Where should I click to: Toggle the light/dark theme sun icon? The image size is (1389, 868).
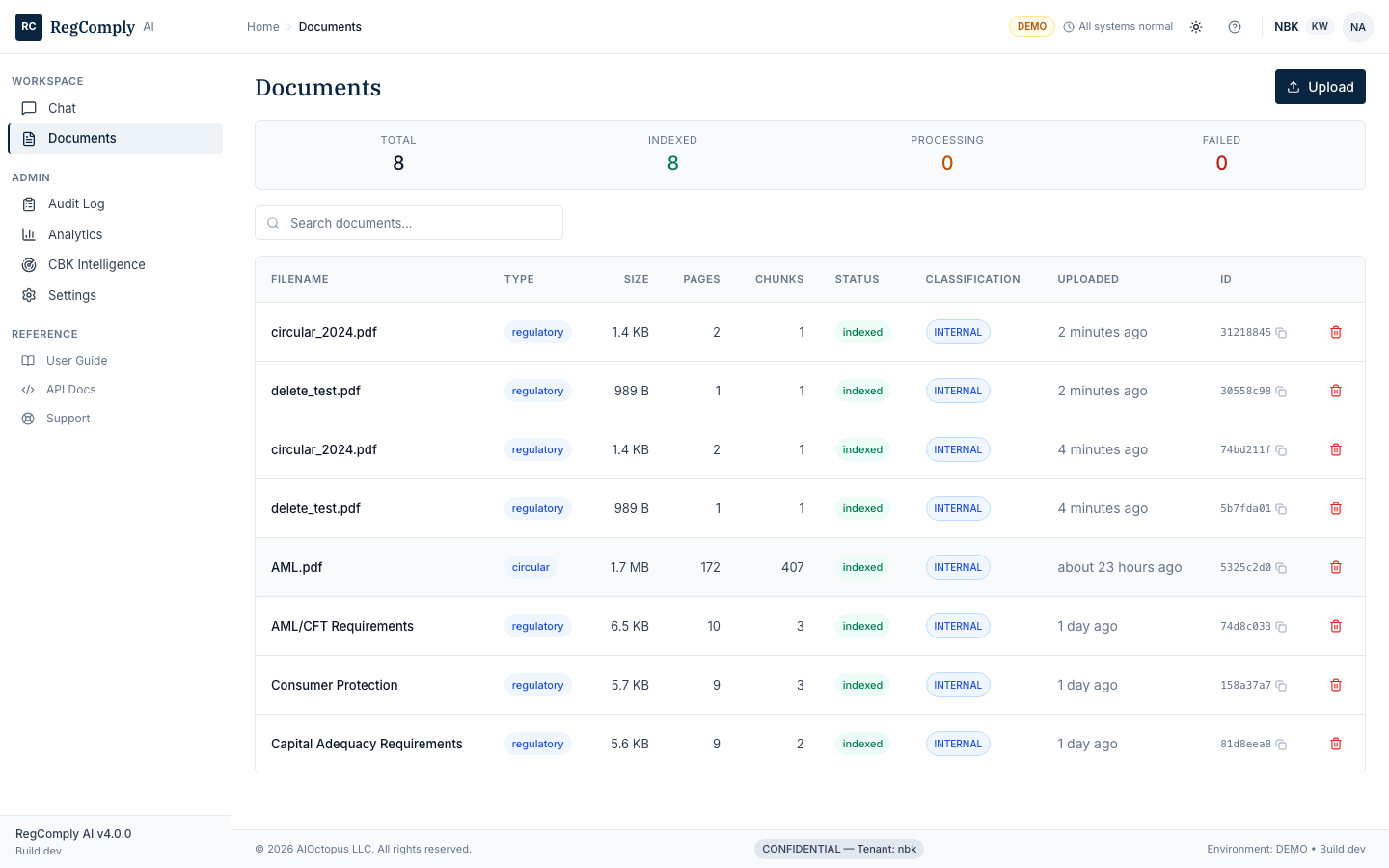point(1196,27)
